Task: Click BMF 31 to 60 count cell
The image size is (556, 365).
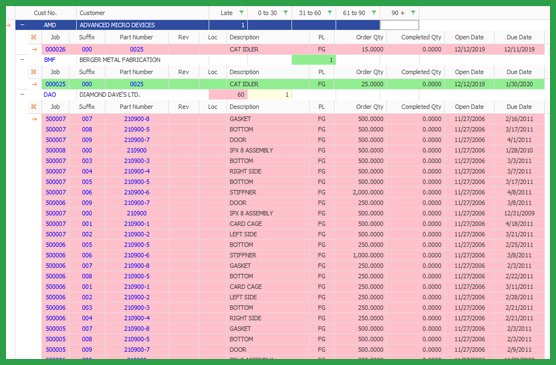Action: (x=313, y=60)
